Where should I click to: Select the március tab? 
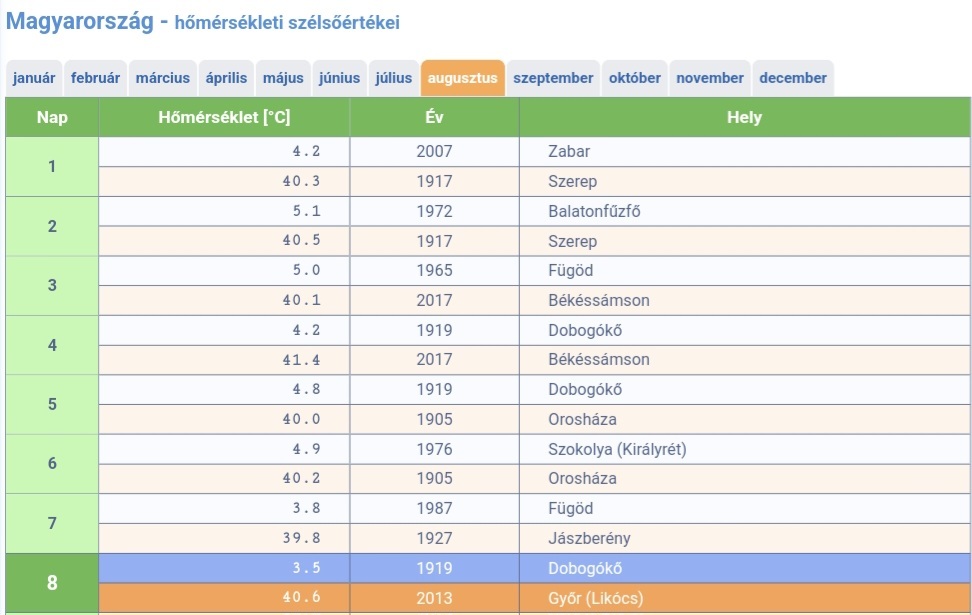coord(163,77)
